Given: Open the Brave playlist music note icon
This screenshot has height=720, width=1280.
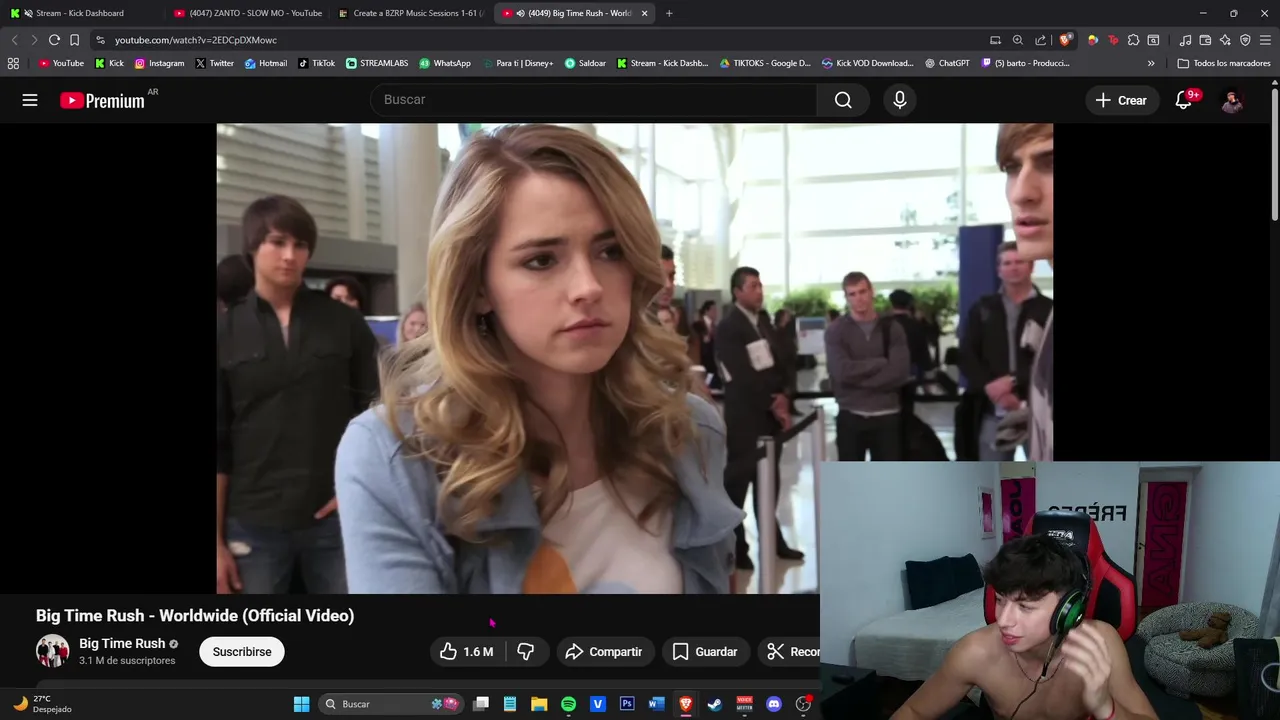Looking at the screenshot, I should [1186, 40].
